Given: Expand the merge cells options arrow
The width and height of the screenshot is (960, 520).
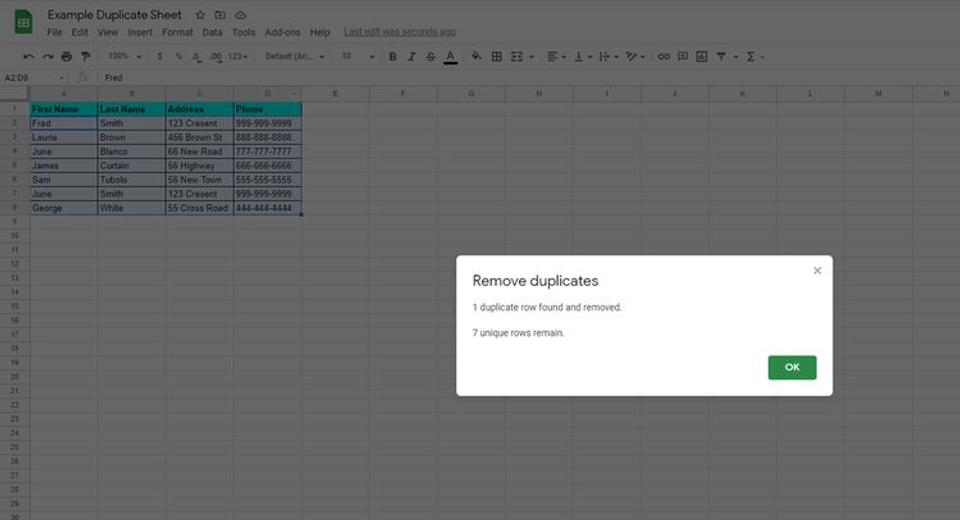Looking at the screenshot, I should pos(531,56).
